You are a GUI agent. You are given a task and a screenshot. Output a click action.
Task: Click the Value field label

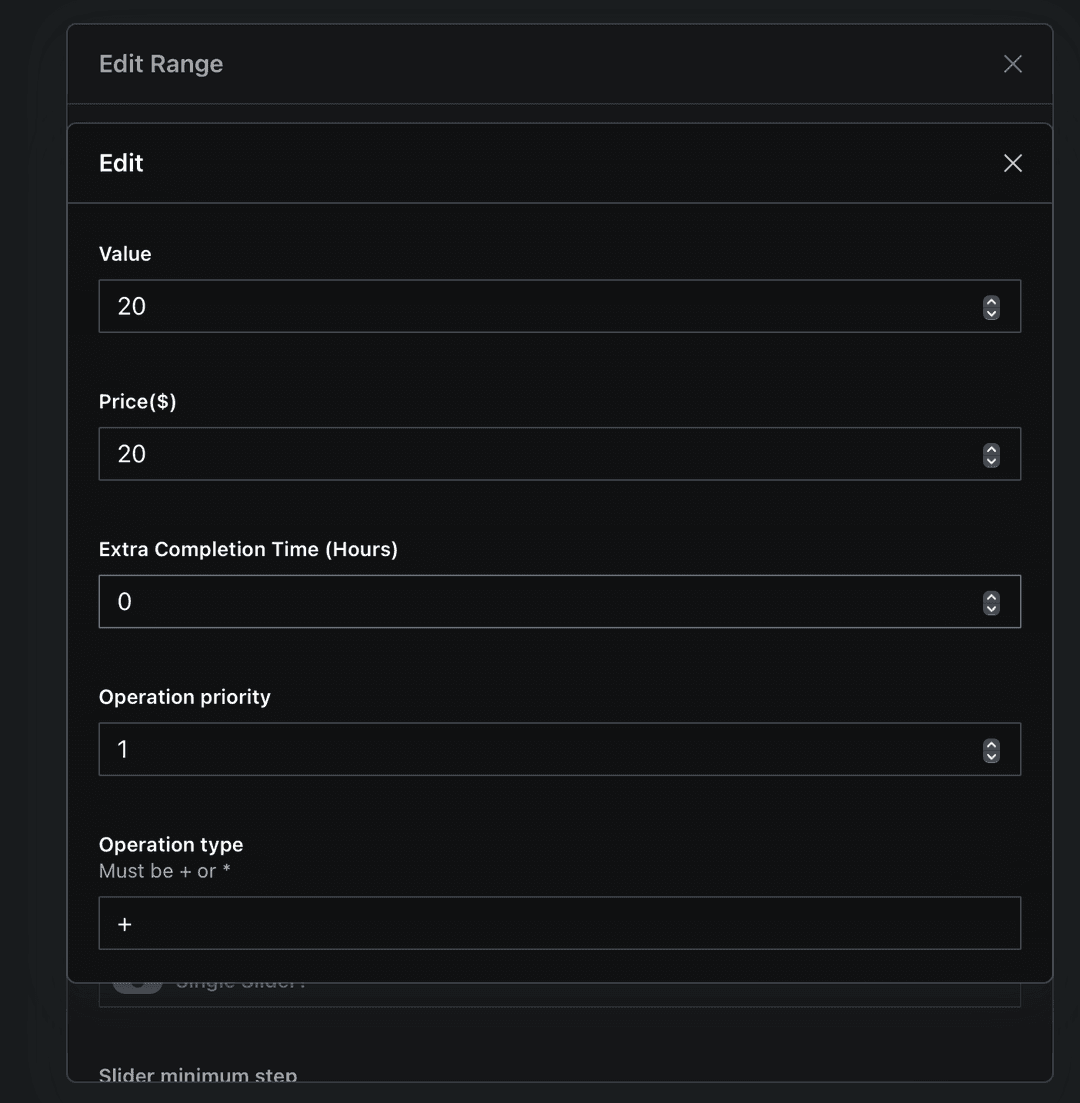pos(125,254)
